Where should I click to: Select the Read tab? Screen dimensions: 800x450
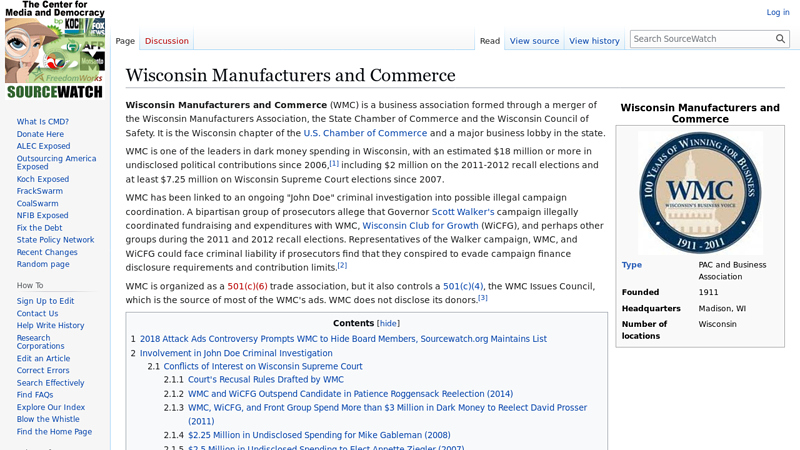click(x=490, y=41)
